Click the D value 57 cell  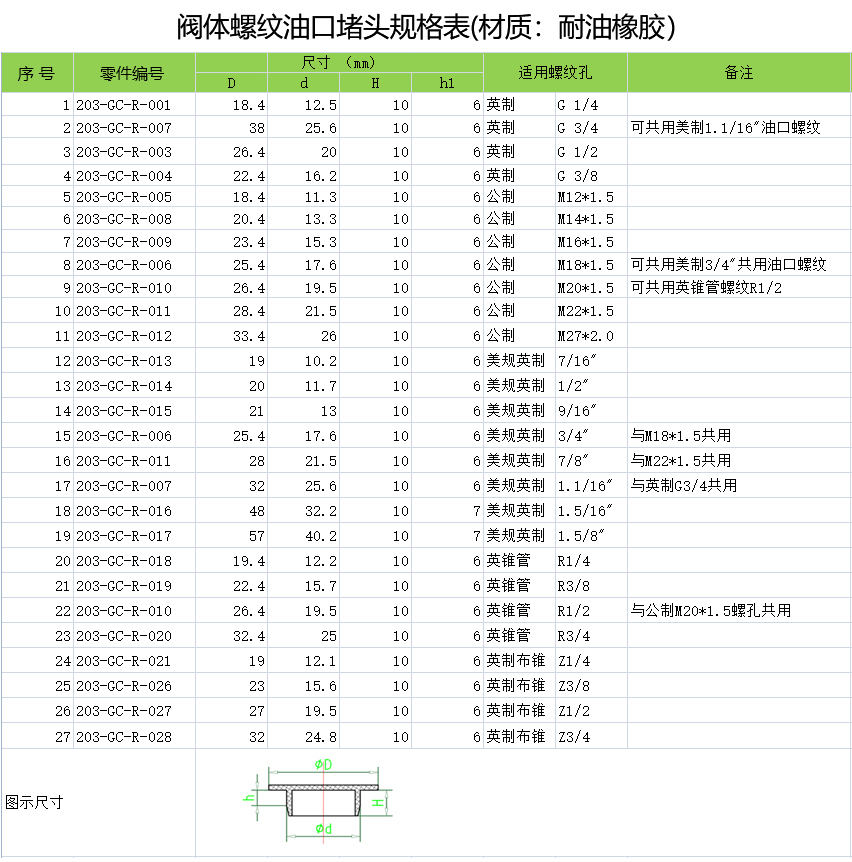coord(231,536)
